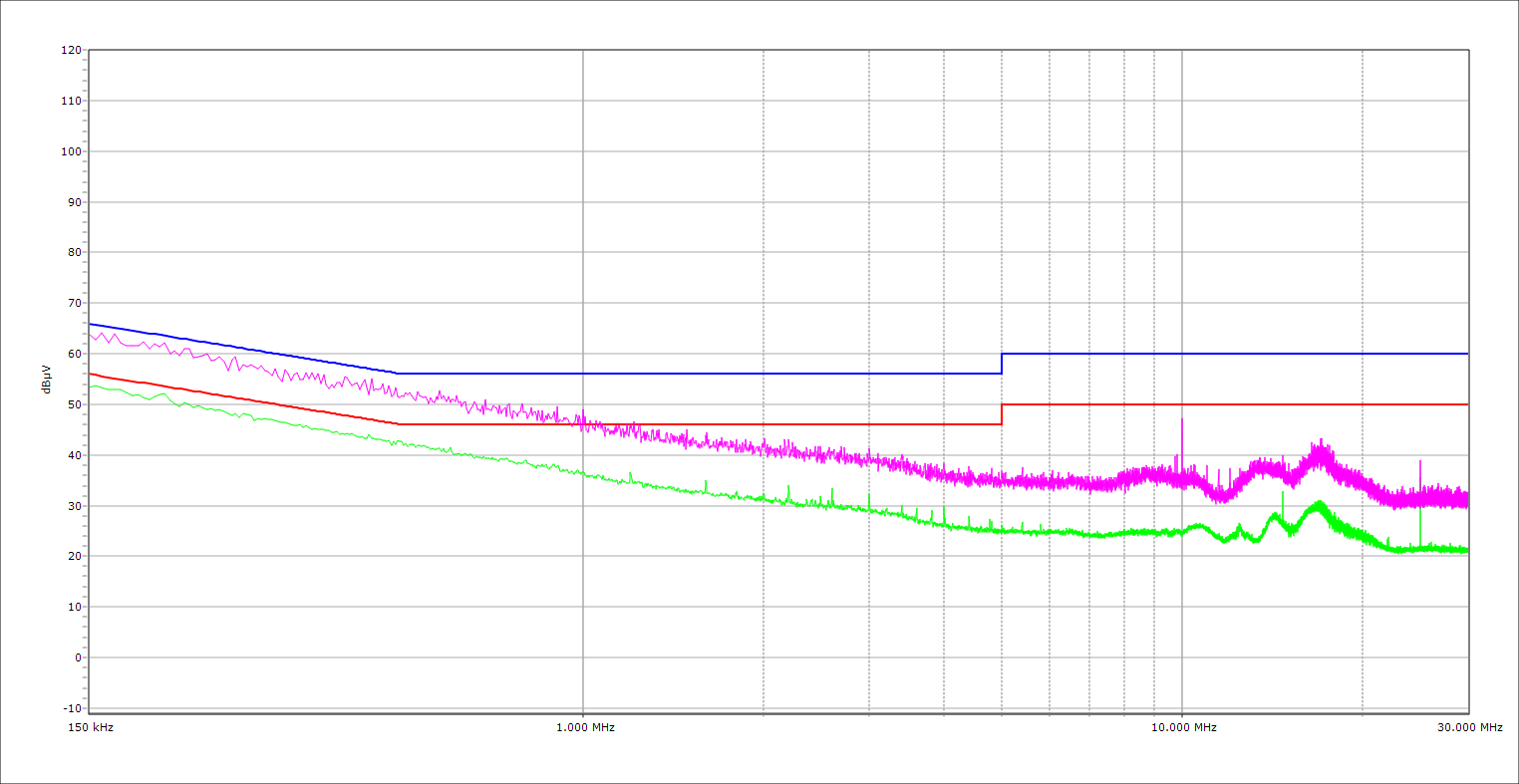Click the vertical step in blue limit line
The height and width of the screenshot is (784, 1519).
[1002, 364]
